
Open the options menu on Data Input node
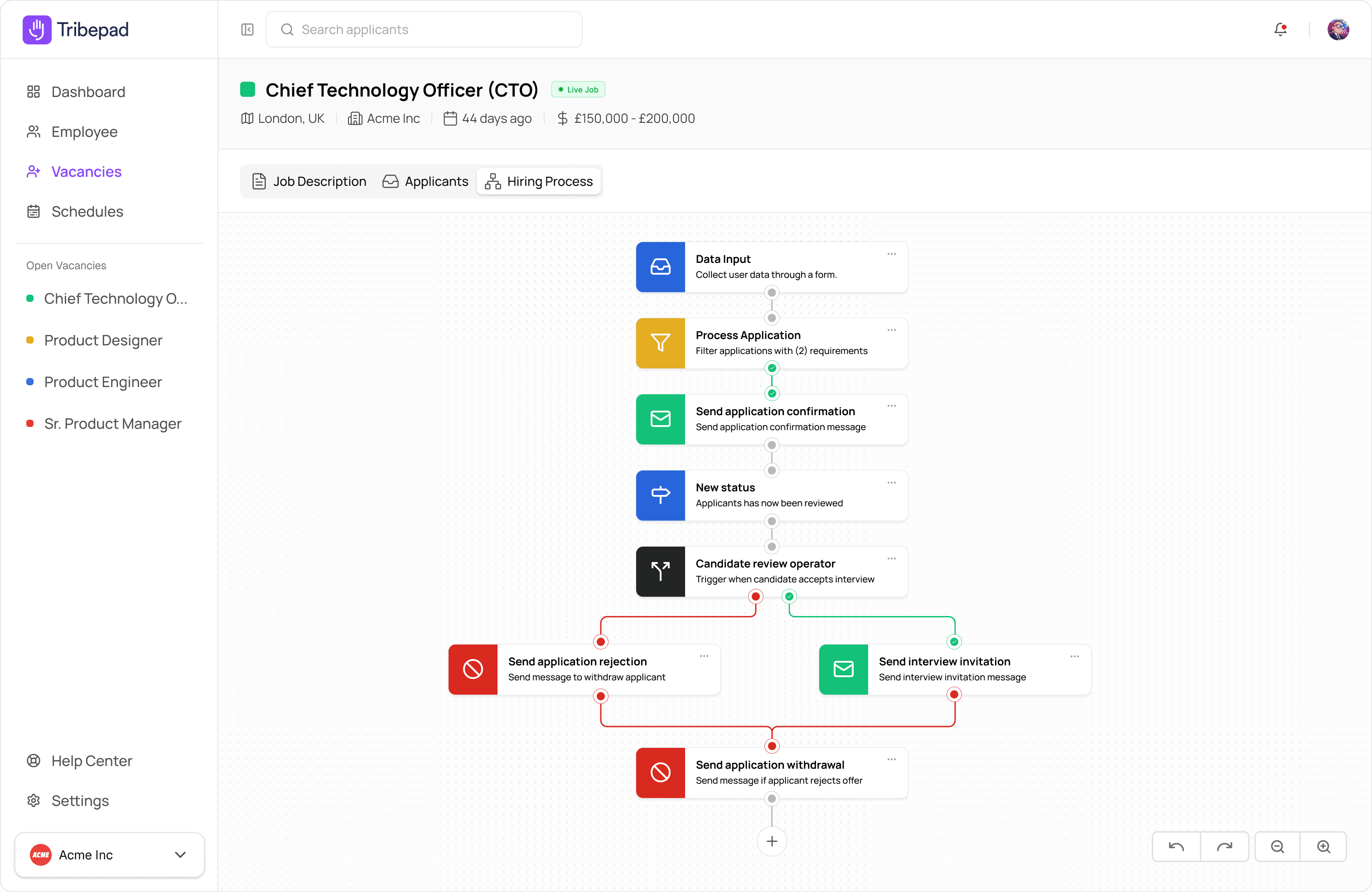tap(891, 254)
